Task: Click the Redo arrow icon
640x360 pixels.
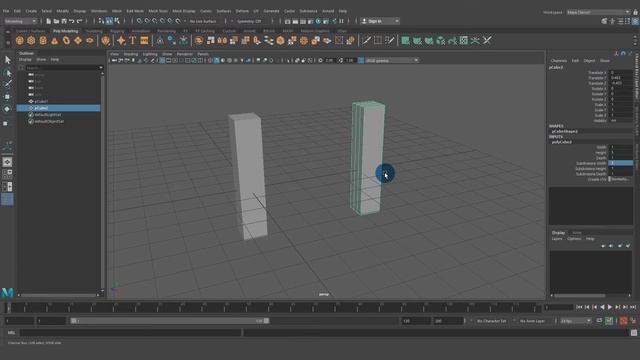Action: tap(80, 21)
